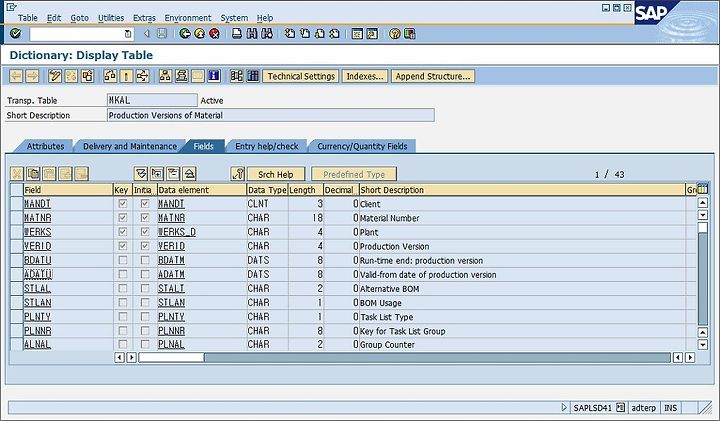Click the Find binoculars icon
The image size is (720, 421).
(252, 34)
